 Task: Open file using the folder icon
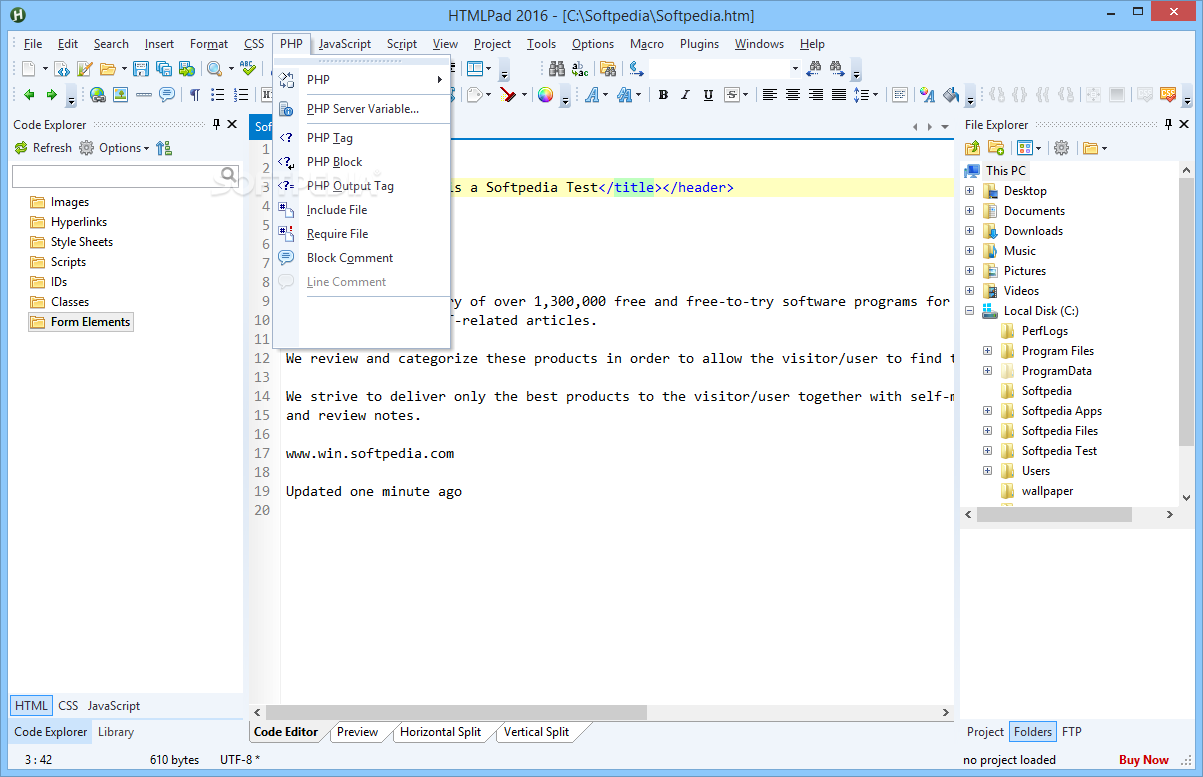pyautogui.click(x=107, y=69)
